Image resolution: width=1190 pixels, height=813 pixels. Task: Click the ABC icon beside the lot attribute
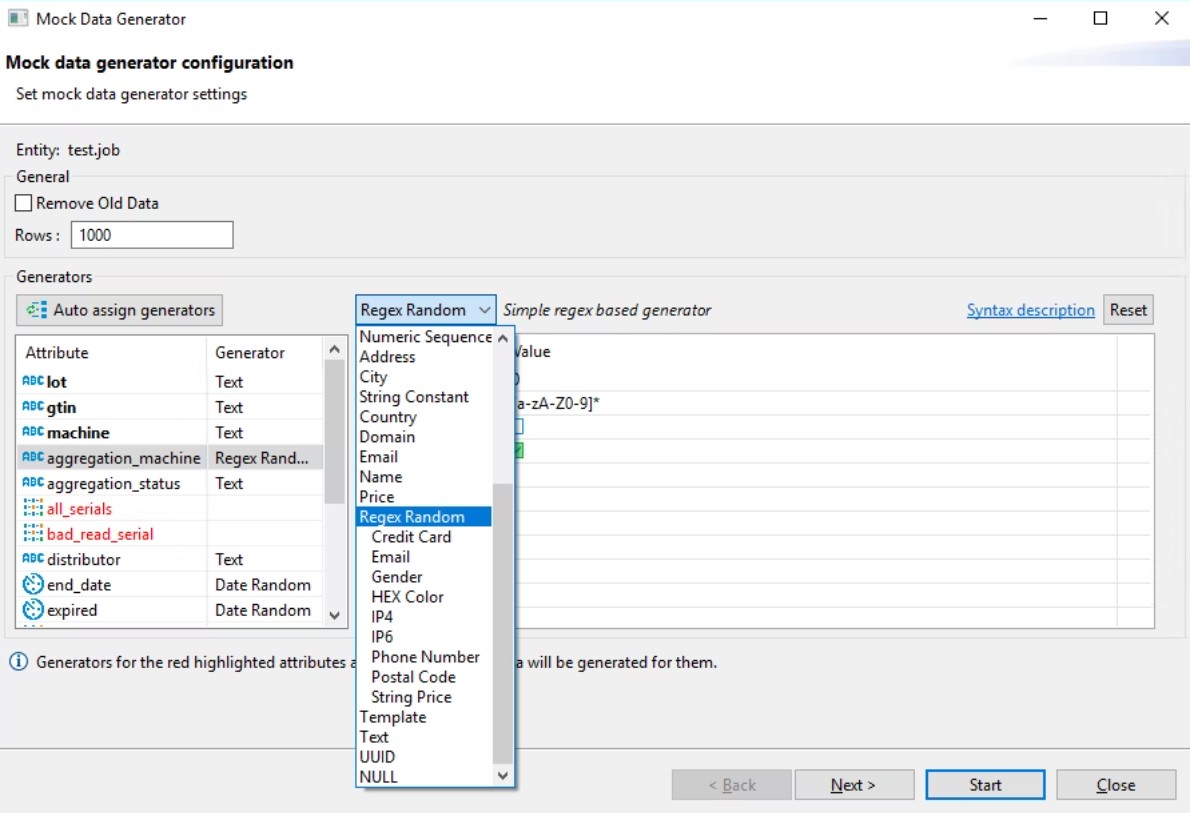pyautogui.click(x=32, y=382)
